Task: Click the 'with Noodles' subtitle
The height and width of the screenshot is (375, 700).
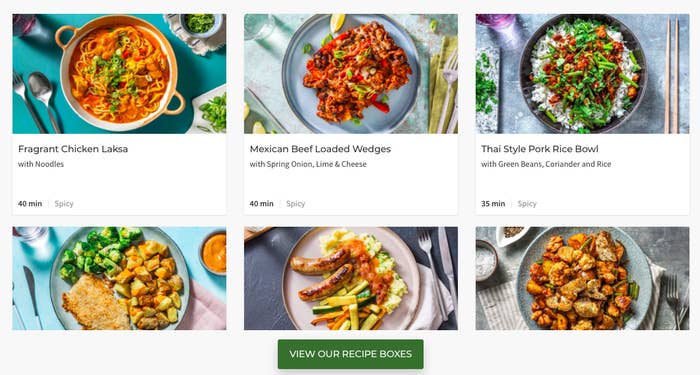Action: [x=41, y=164]
